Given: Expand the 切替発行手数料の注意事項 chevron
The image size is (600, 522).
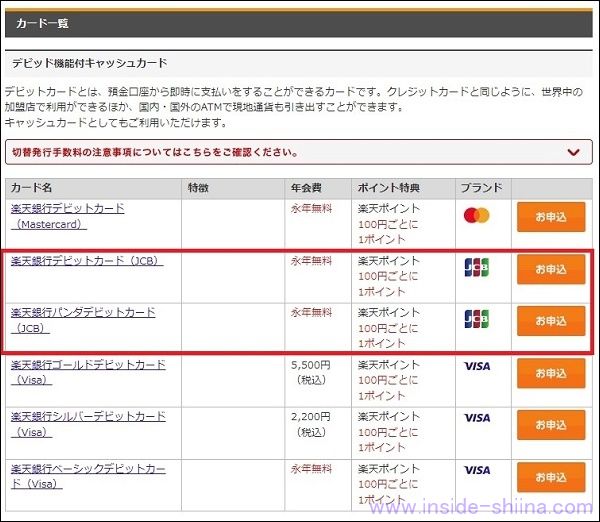Looking at the screenshot, I should coord(573,152).
